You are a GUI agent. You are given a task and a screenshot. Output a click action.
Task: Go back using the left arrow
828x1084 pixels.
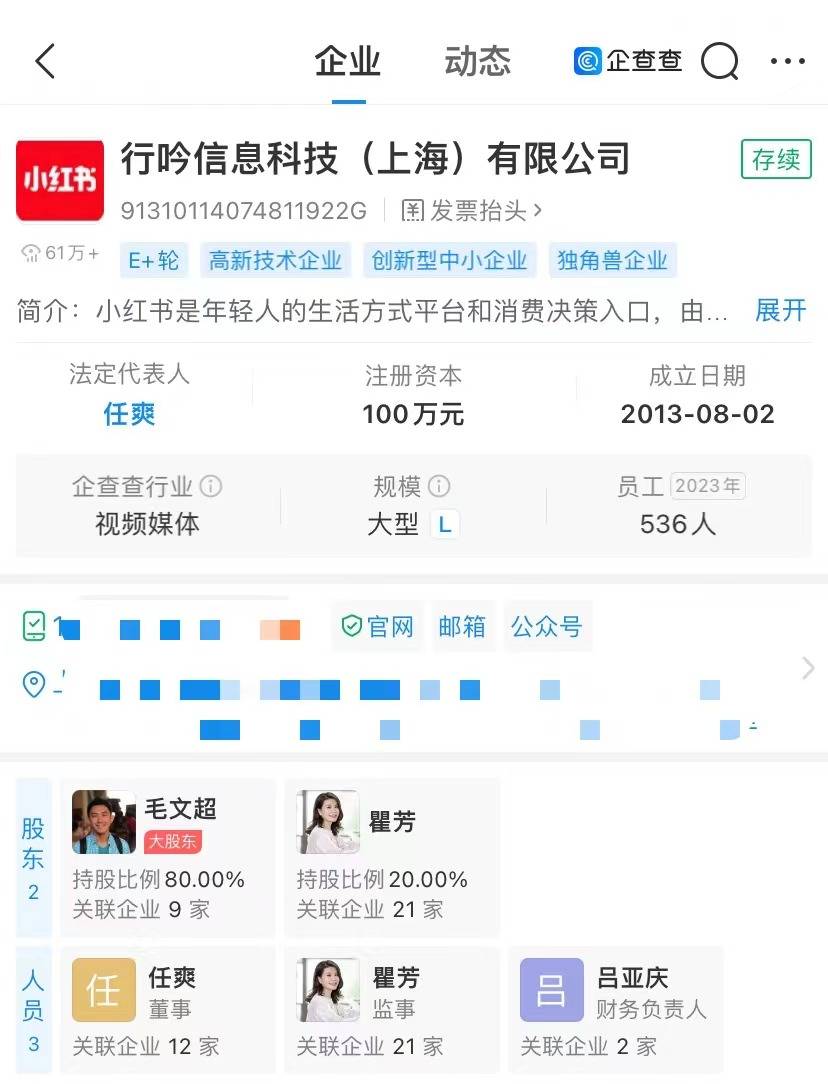[x=45, y=61]
